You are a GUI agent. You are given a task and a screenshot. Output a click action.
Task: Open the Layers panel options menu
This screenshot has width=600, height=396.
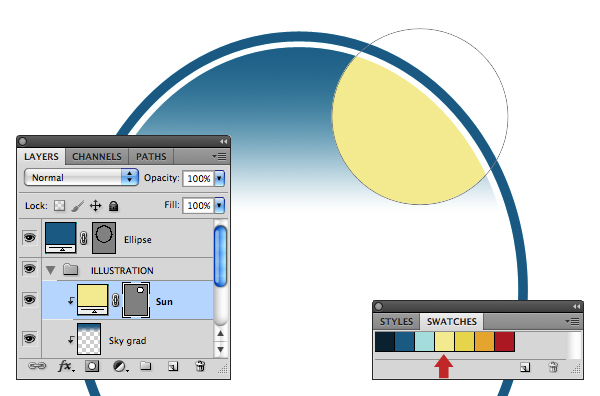219,156
